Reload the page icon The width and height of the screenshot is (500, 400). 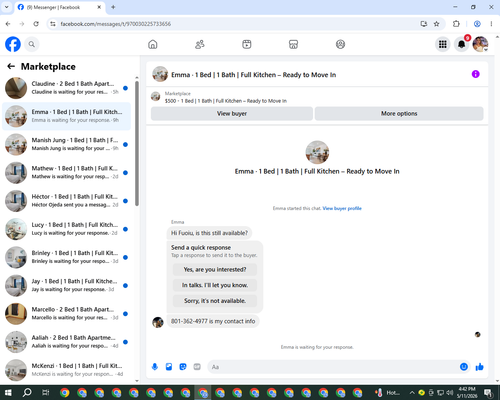click(x=36, y=24)
